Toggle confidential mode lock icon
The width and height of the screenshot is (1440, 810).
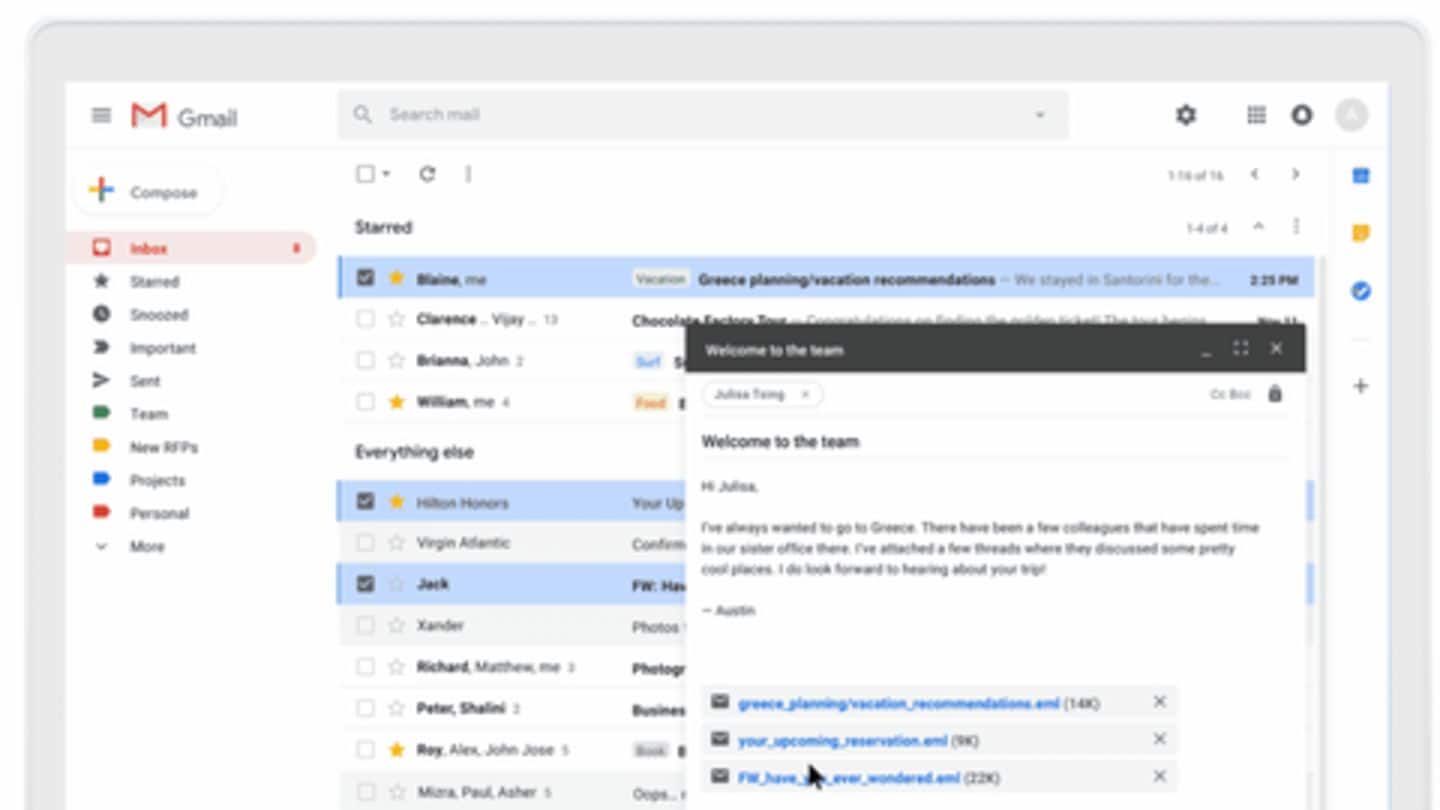(x=1275, y=394)
